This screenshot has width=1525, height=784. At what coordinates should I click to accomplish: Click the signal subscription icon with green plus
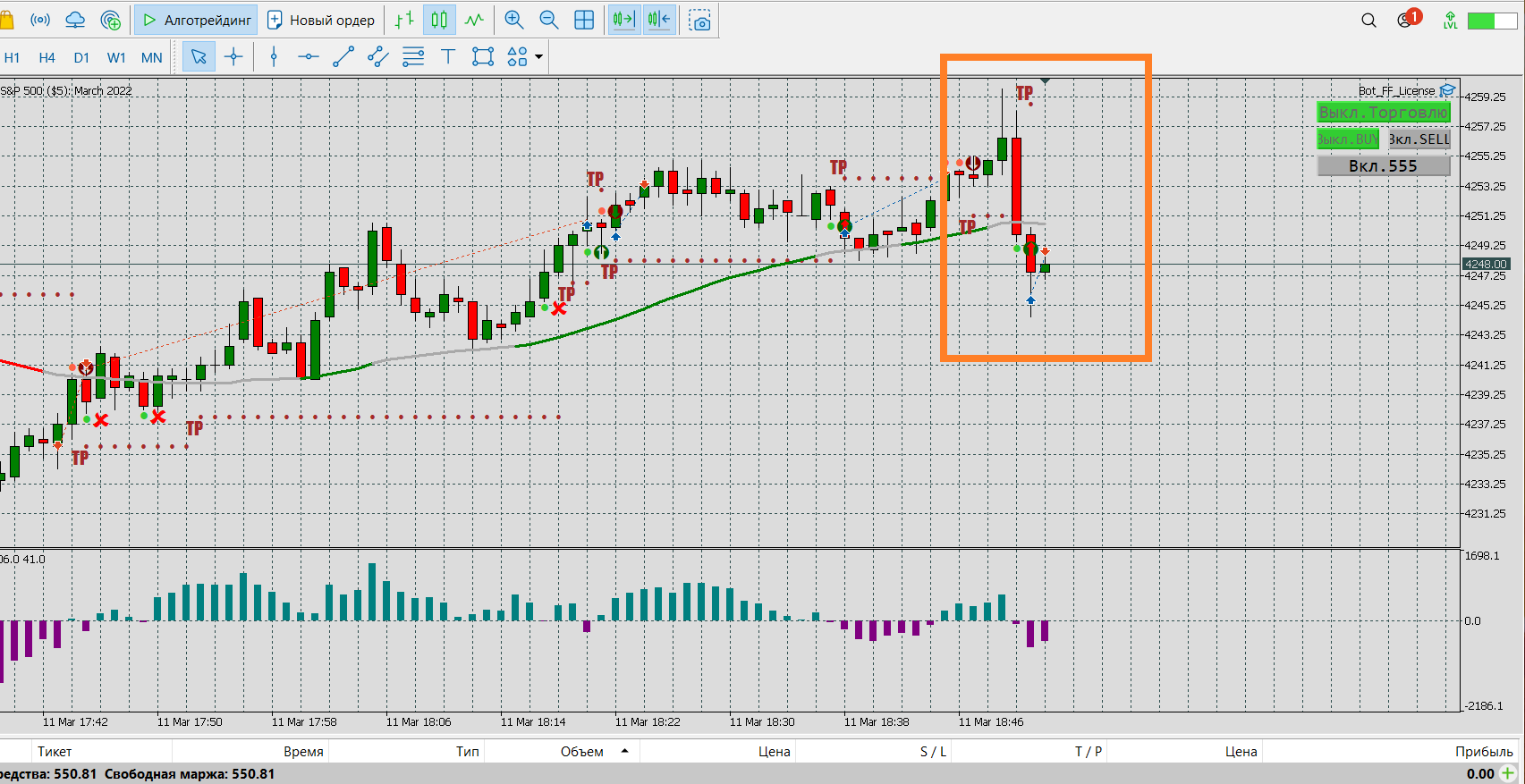pyautogui.click(x=111, y=20)
